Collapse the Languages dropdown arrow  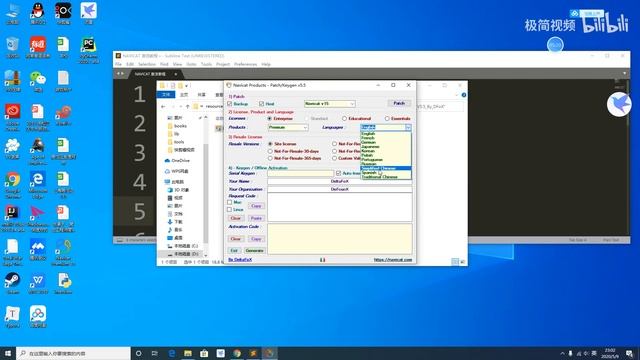(408, 127)
